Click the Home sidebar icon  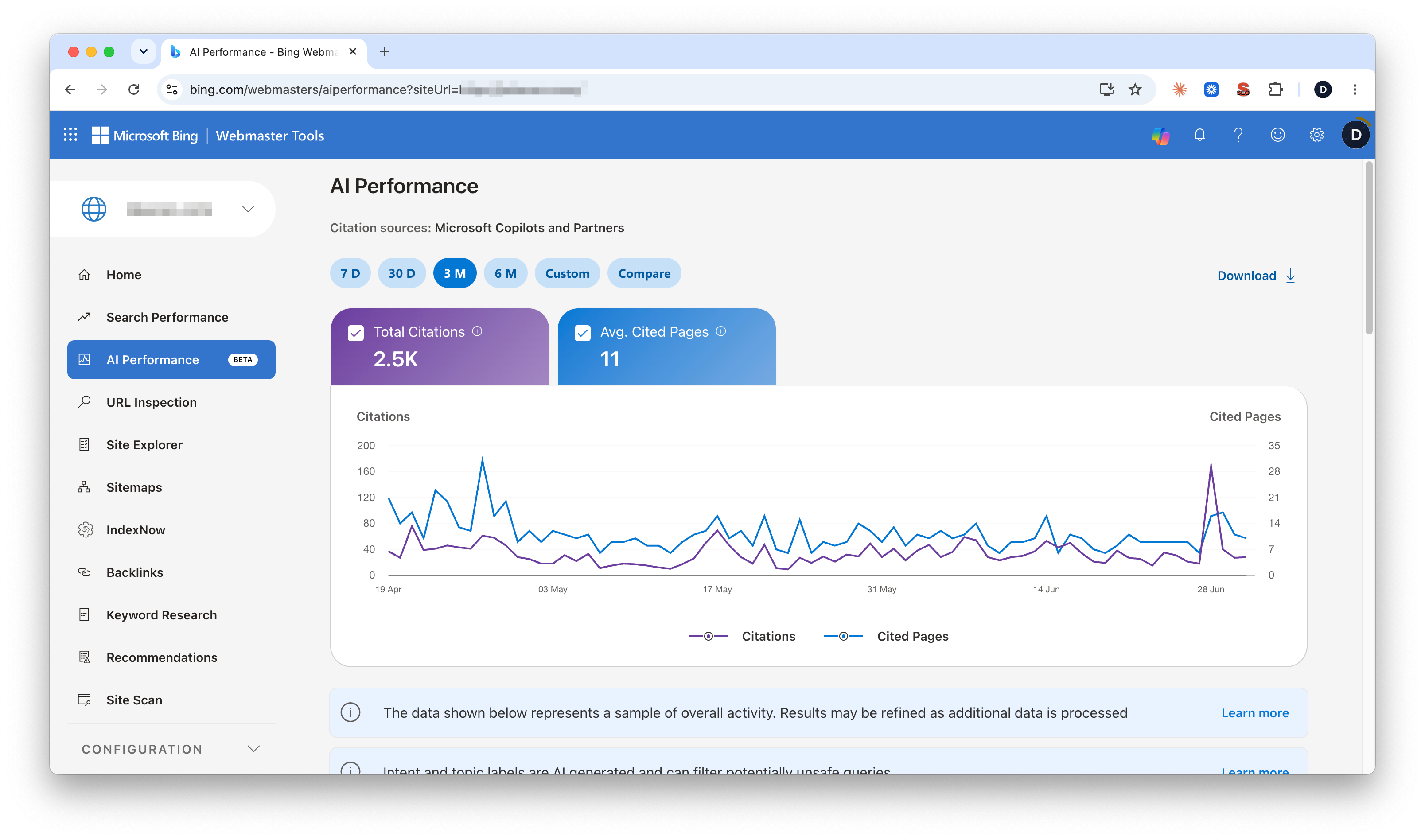coord(84,275)
